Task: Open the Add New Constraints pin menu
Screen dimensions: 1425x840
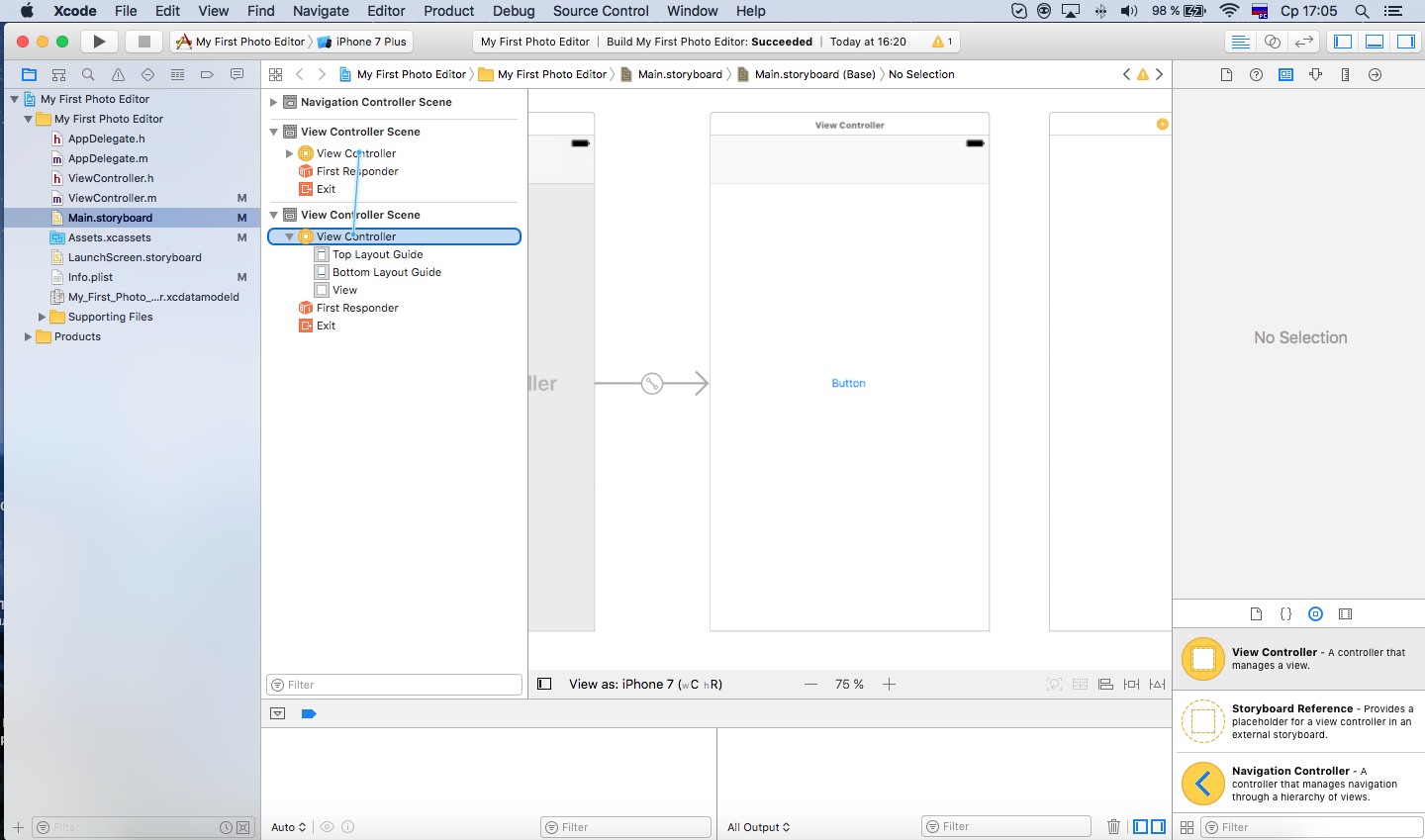Action: tap(1131, 684)
